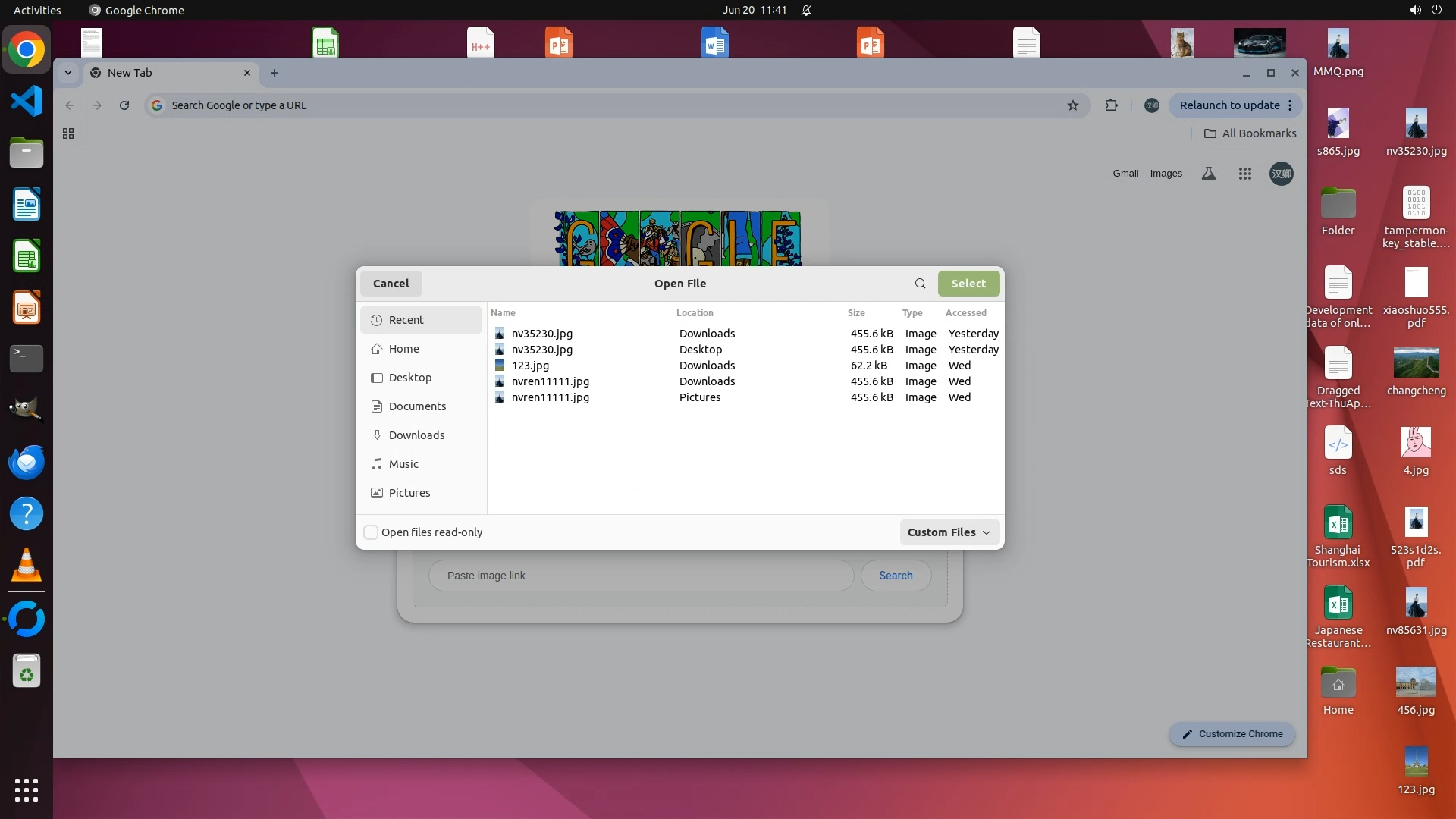Open the Search Labs flask icon
The height and width of the screenshot is (819, 1456).
pos(1209,174)
